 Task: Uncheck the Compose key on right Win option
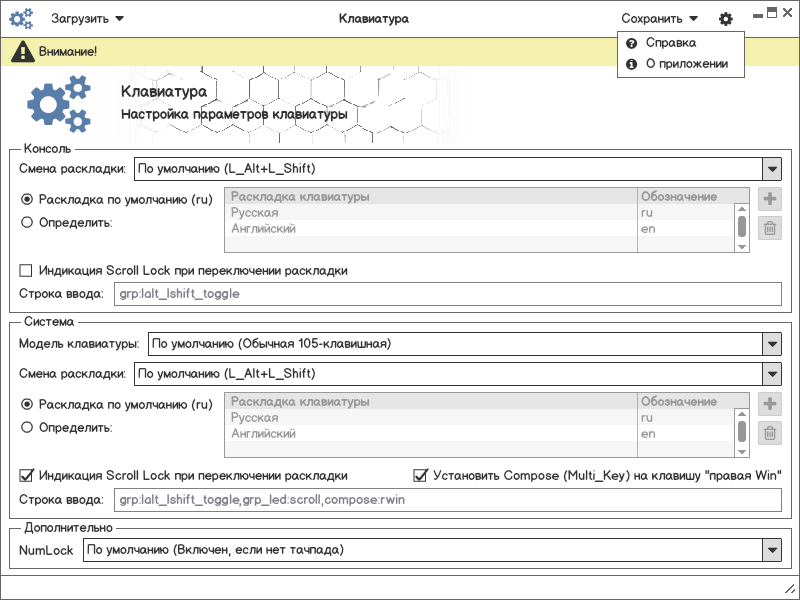[421, 476]
